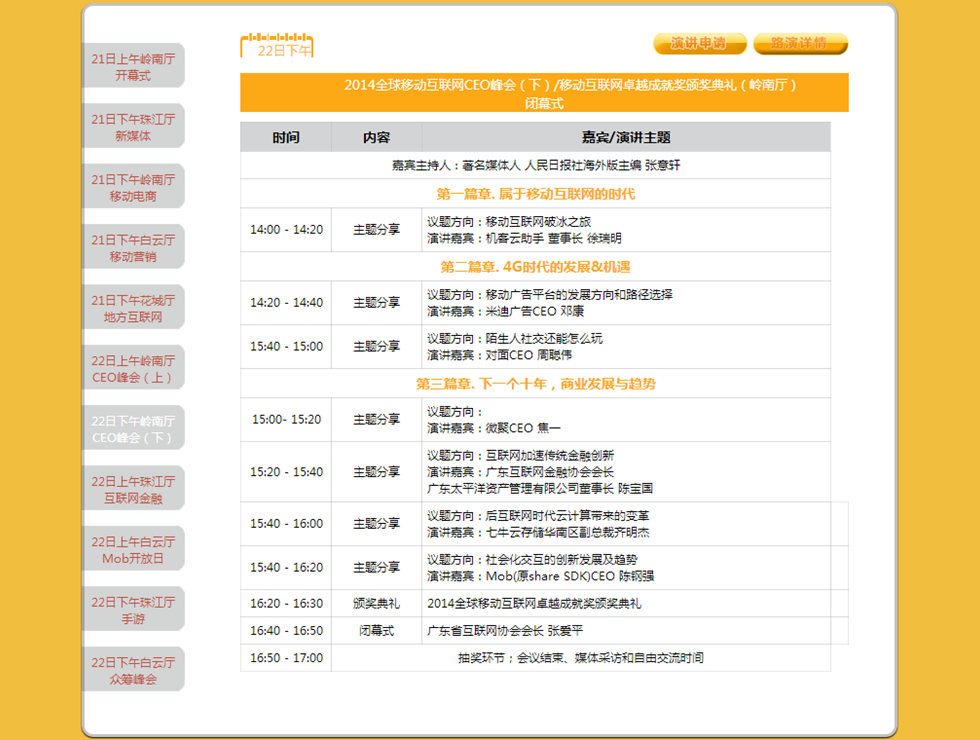Click the 15:20 - 15:40 time cell
The height and width of the screenshot is (740, 980).
click(286, 472)
